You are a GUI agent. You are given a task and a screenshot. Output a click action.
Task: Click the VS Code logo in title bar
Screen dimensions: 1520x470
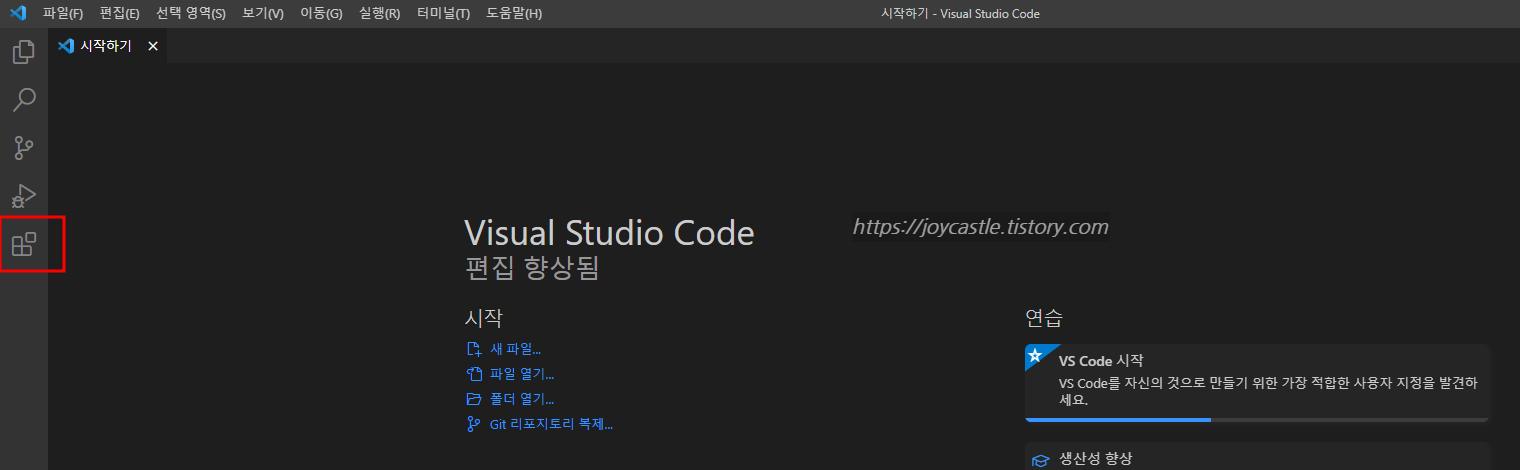(17, 14)
